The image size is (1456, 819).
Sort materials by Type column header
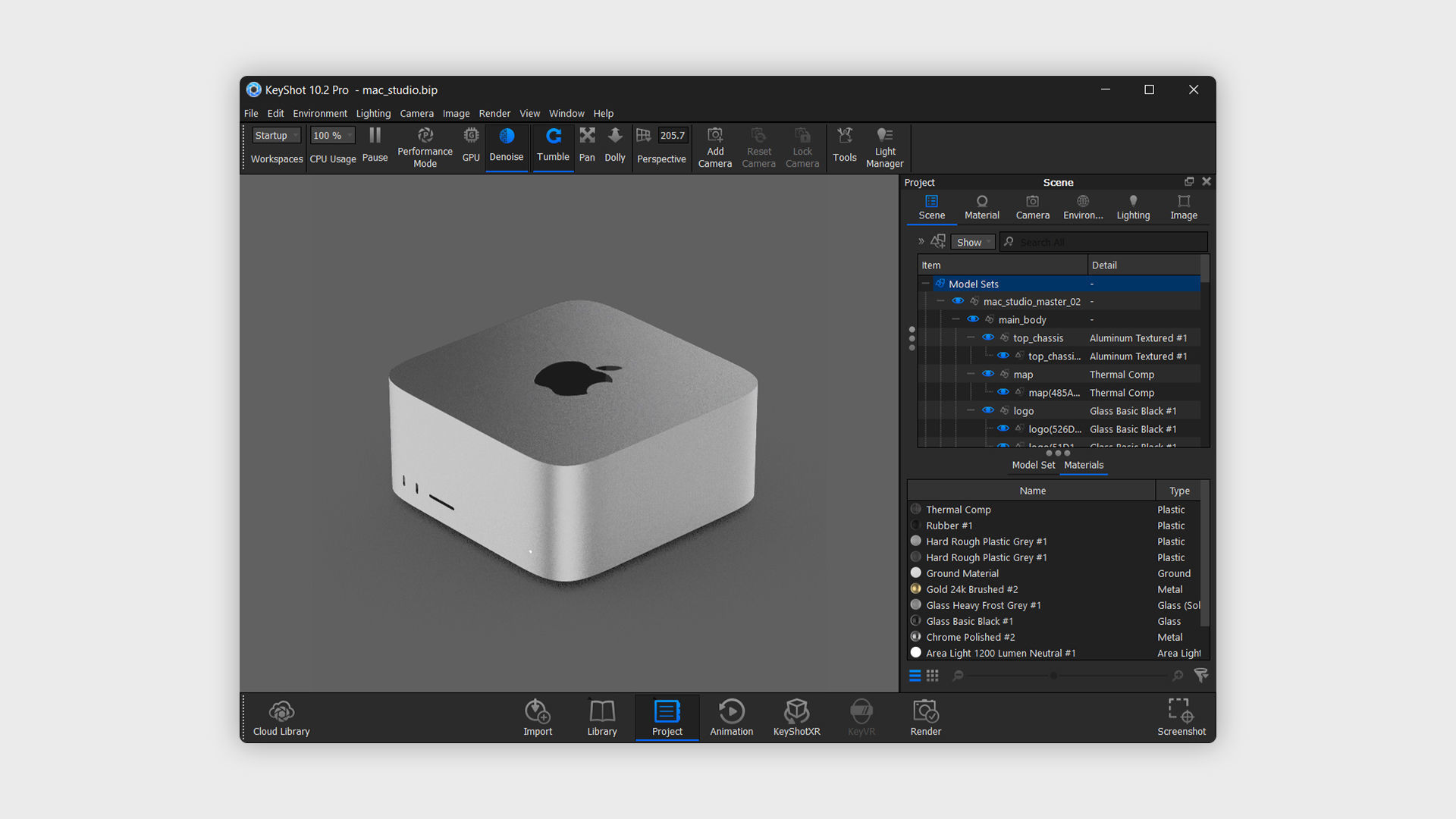coord(1179,491)
